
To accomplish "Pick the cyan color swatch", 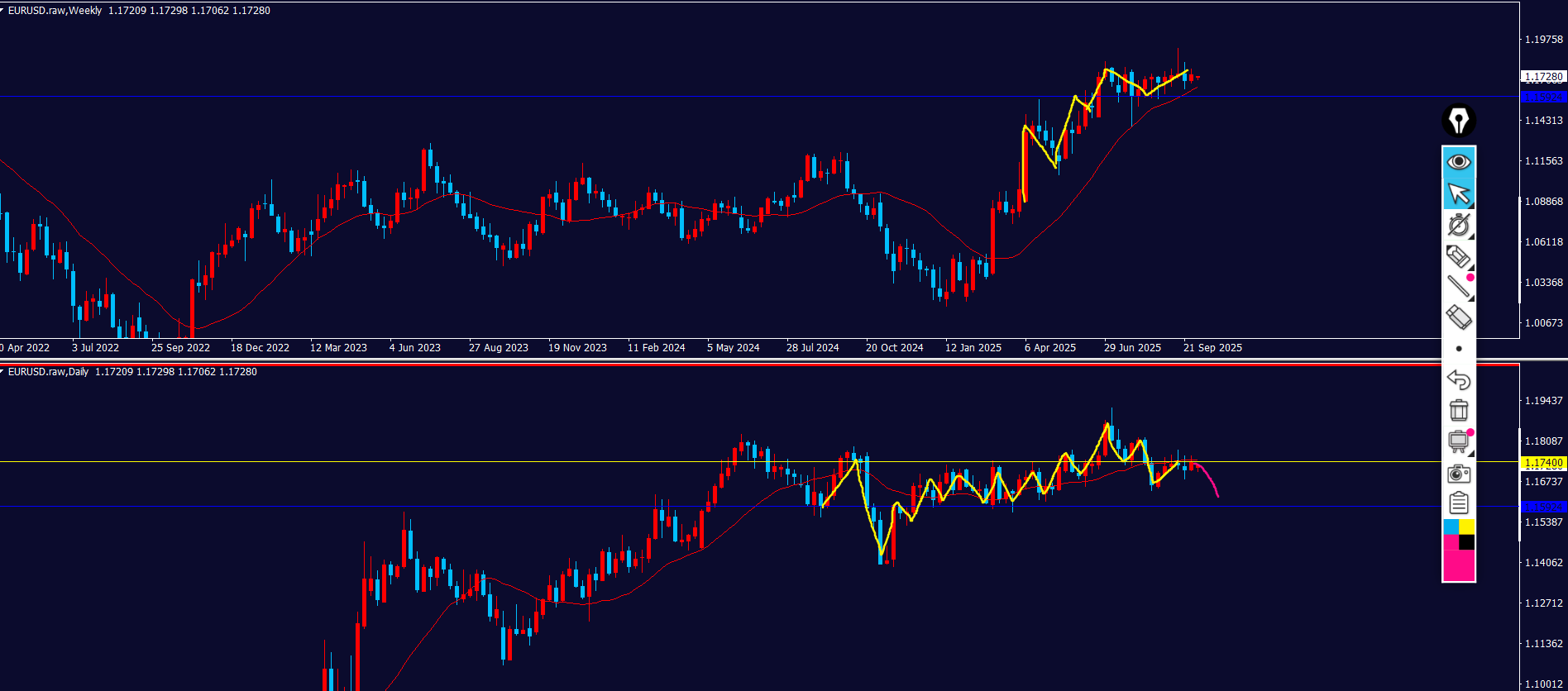I will point(1451,527).
